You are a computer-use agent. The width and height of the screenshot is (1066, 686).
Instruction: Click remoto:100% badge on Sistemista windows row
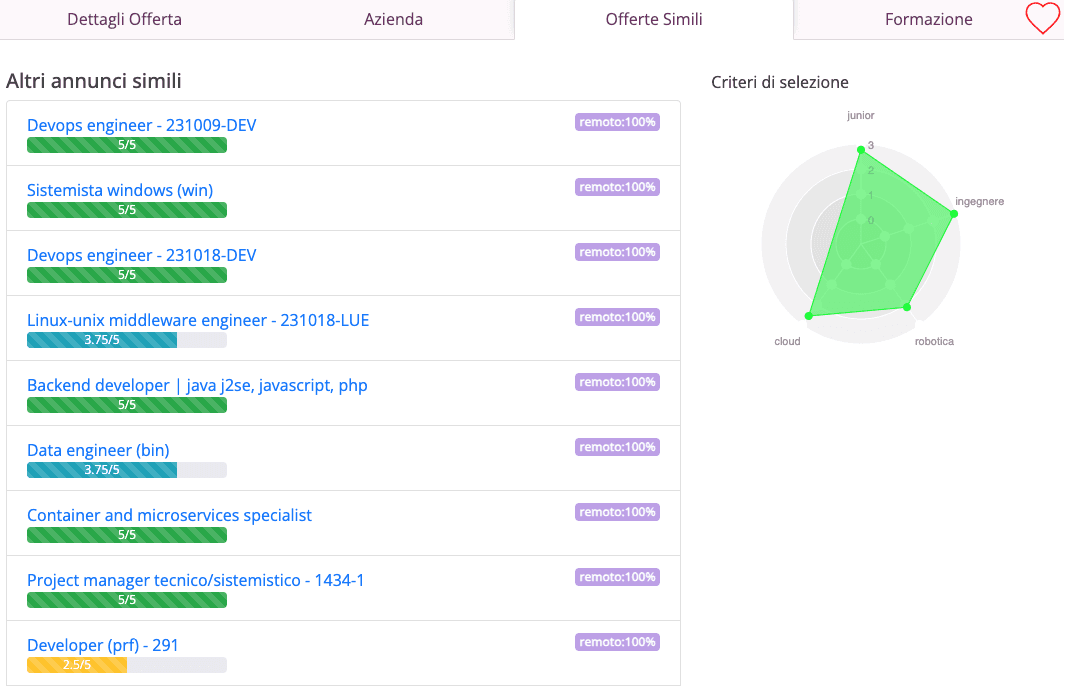[x=617, y=187]
